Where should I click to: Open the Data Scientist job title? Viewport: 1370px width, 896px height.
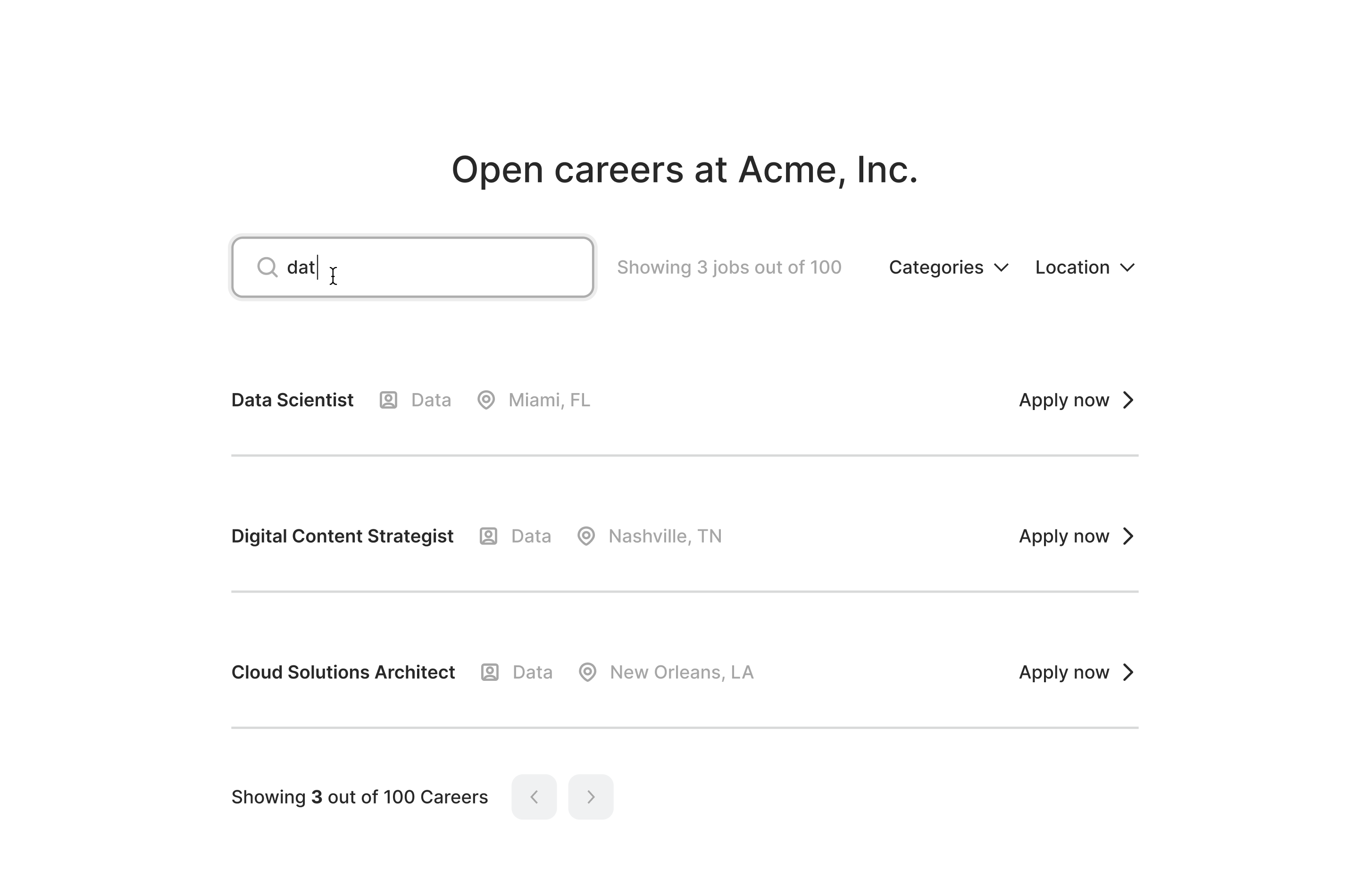[292, 400]
